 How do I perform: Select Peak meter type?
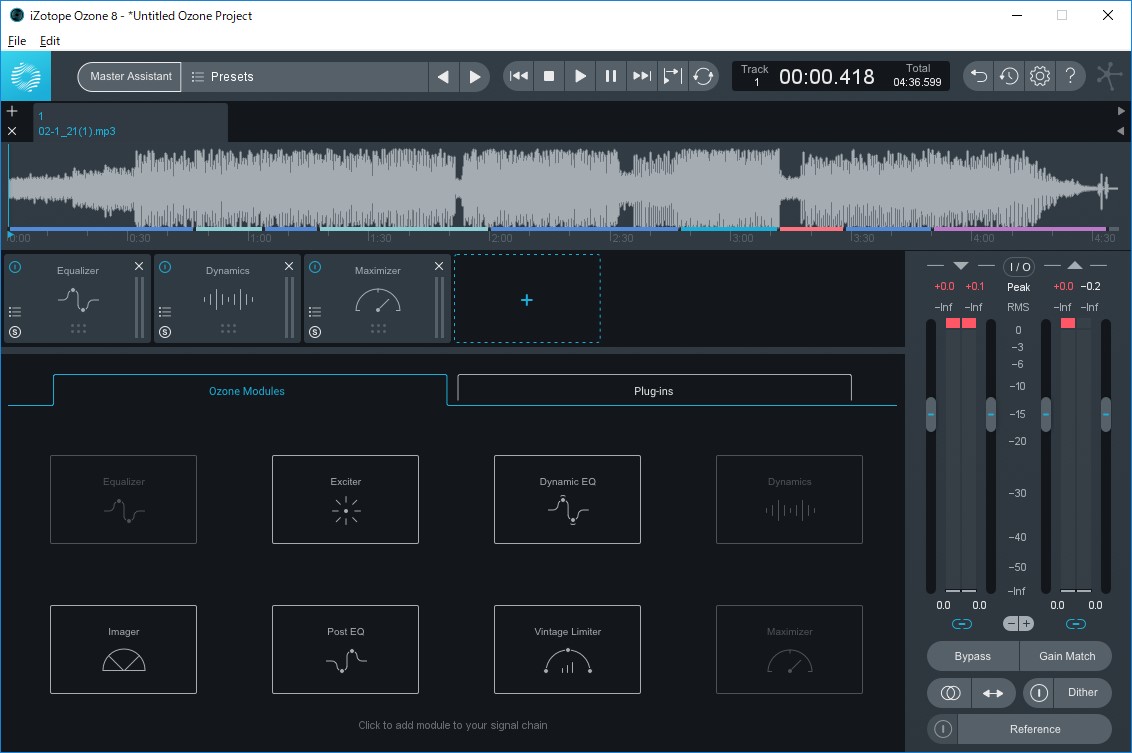[x=1019, y=287]
